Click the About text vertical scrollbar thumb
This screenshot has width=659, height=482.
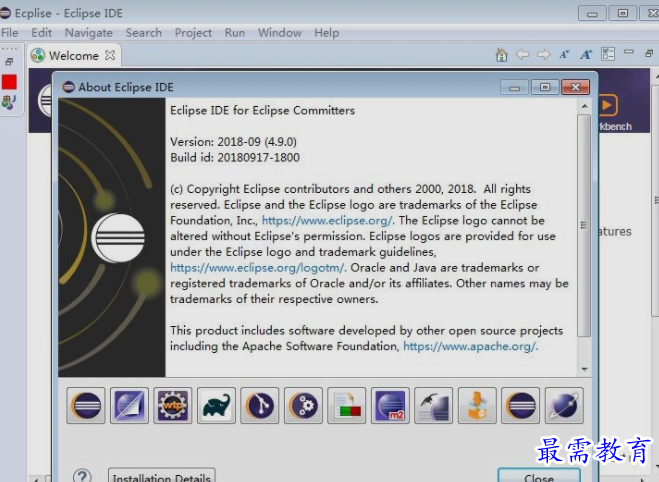tap(584, 226)
